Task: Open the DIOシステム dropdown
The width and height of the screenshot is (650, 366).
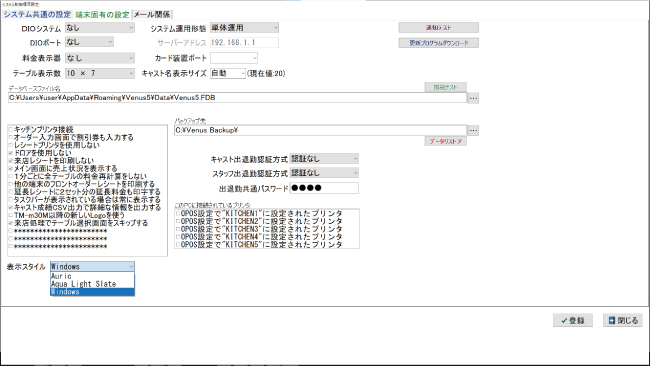Action: [99, 28]
